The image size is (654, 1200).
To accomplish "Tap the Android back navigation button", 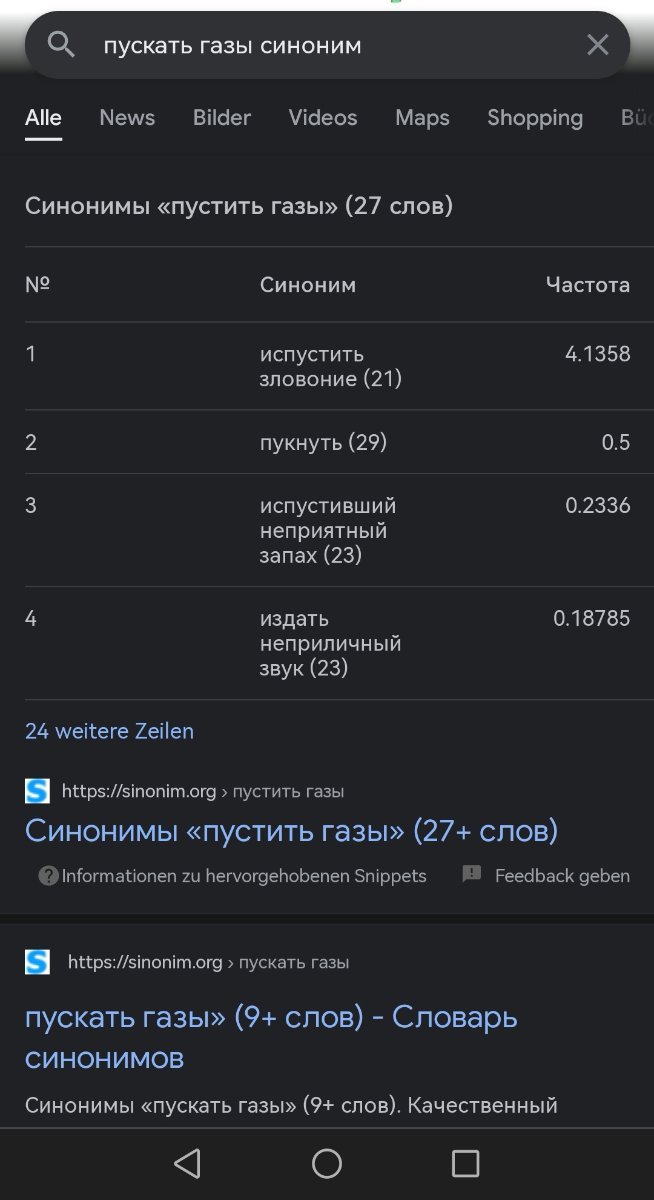I will tap(187, 1163).
